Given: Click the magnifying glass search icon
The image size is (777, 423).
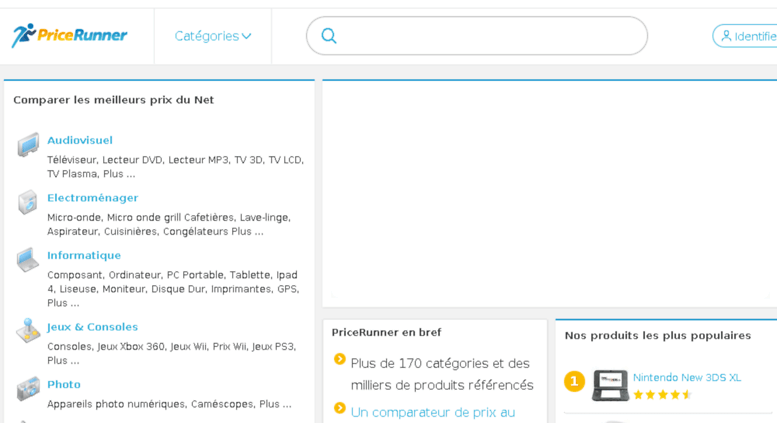Looking at the screenshot, I should [329, 36].
